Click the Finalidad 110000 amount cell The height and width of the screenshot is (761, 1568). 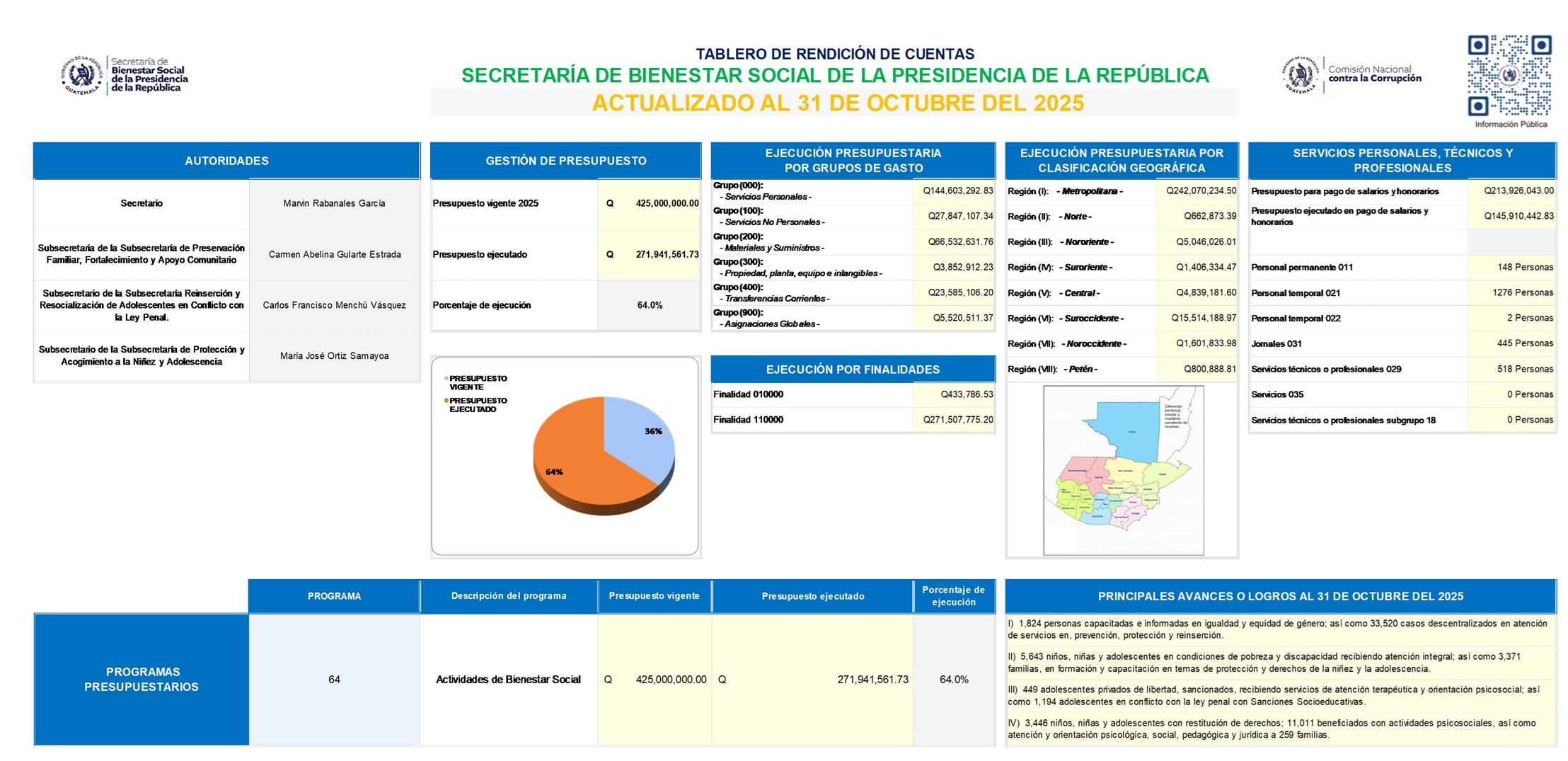(x=957, y=420)
